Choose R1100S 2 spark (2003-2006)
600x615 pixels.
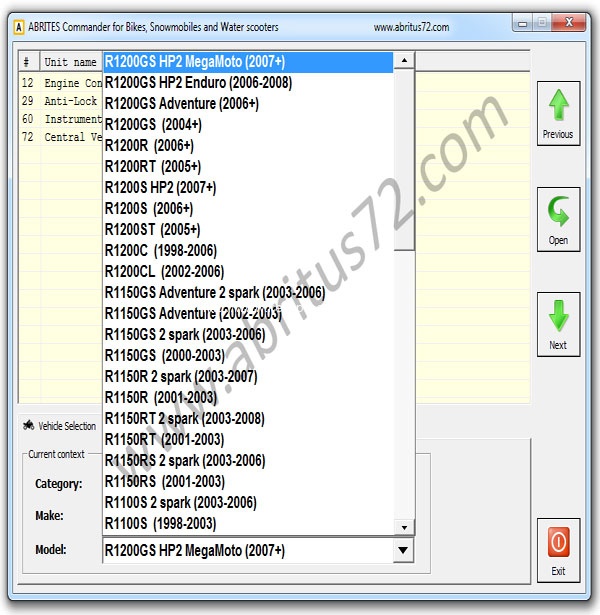(248, 502)
